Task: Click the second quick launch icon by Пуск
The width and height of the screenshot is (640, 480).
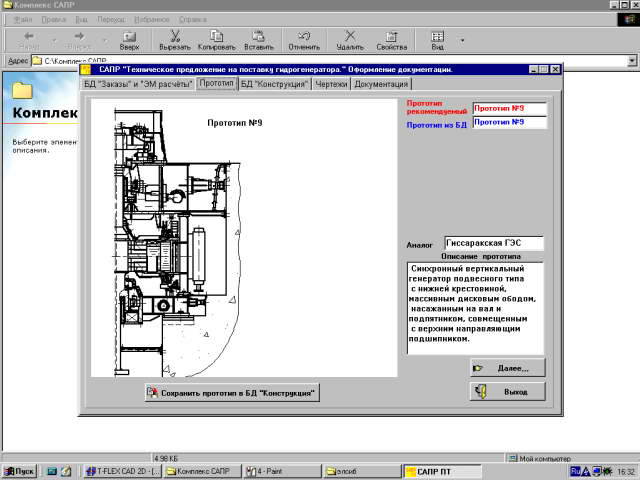Action: coord(66,471)
